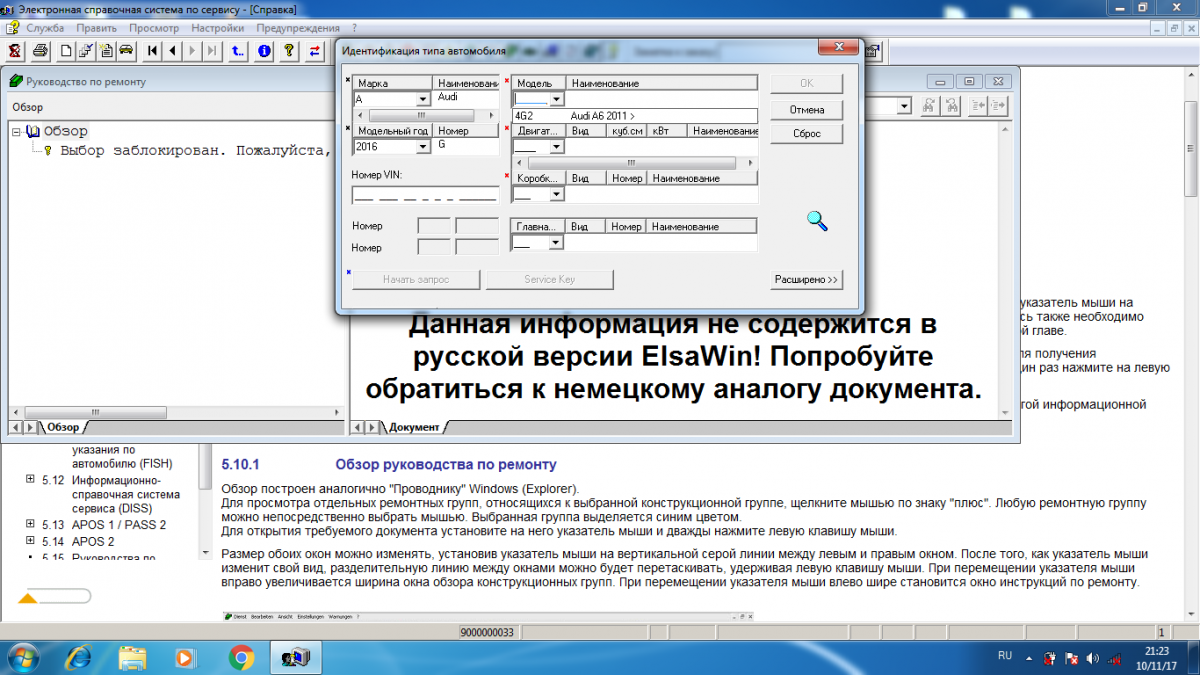Expand section 5.12 Информационно-справочная система
This screenshot has height=675, width=1200.
31,480
